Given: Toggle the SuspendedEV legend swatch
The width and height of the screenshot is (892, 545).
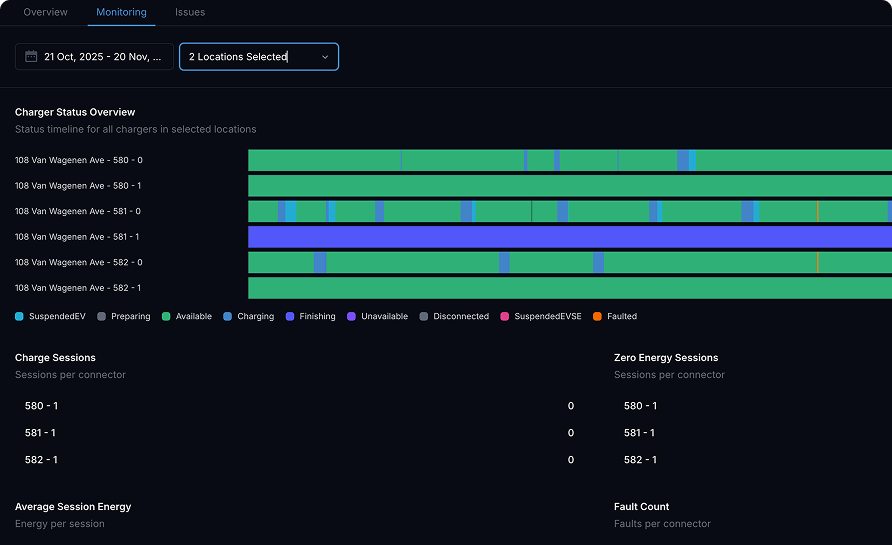Looking at the screenshot, I should (20, 316).
